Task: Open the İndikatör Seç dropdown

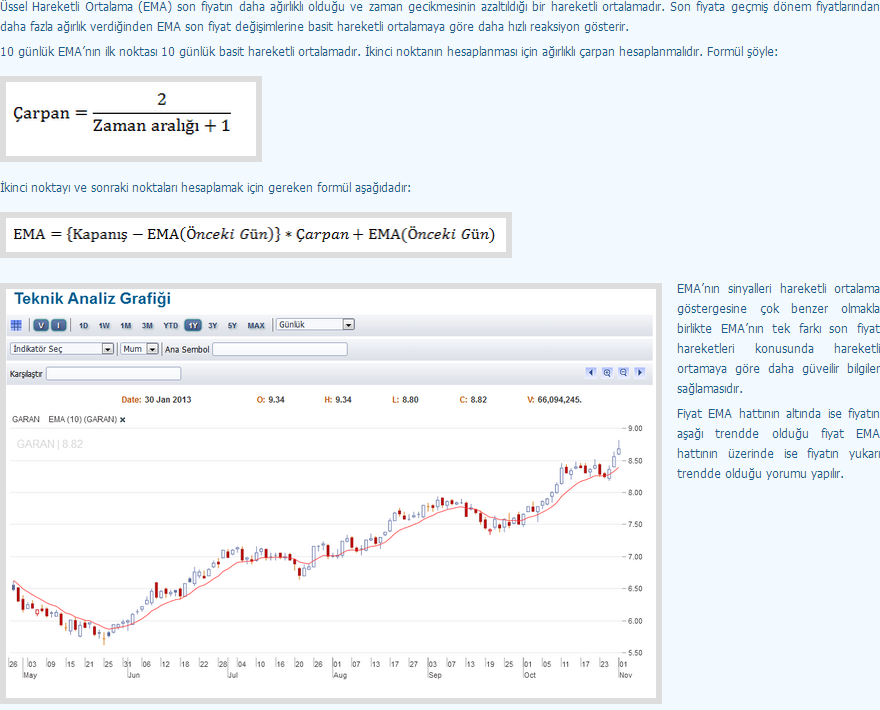Action: tap(62, 349)
